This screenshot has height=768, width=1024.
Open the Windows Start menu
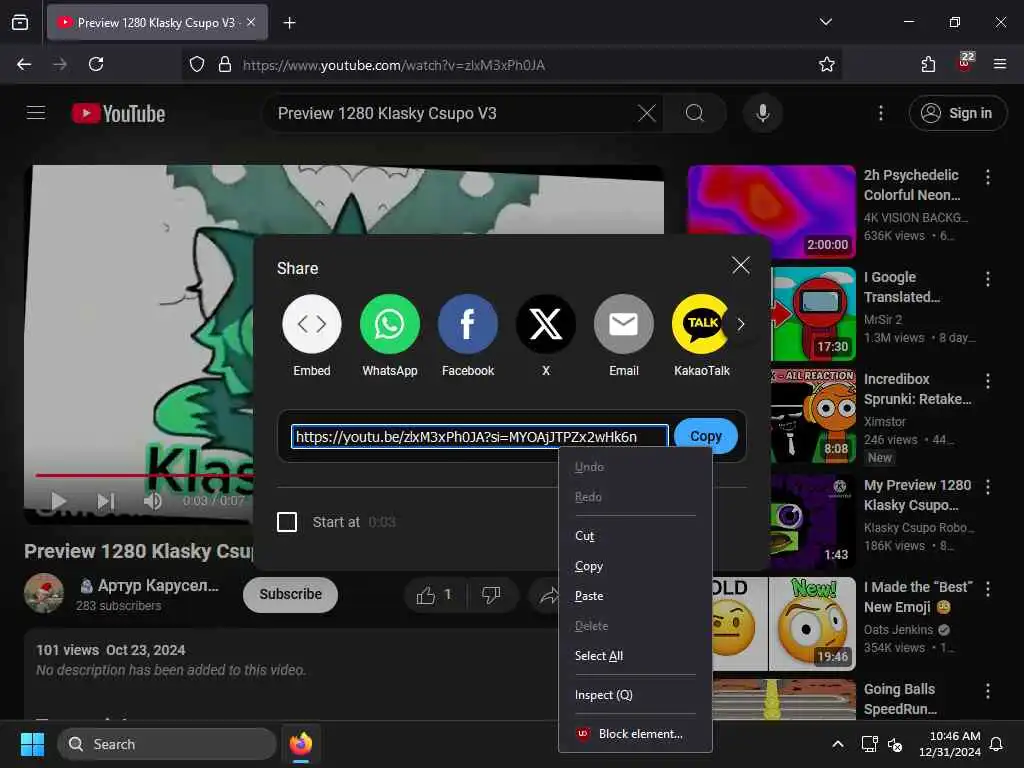pyautogui.click(x=32, y=744)
